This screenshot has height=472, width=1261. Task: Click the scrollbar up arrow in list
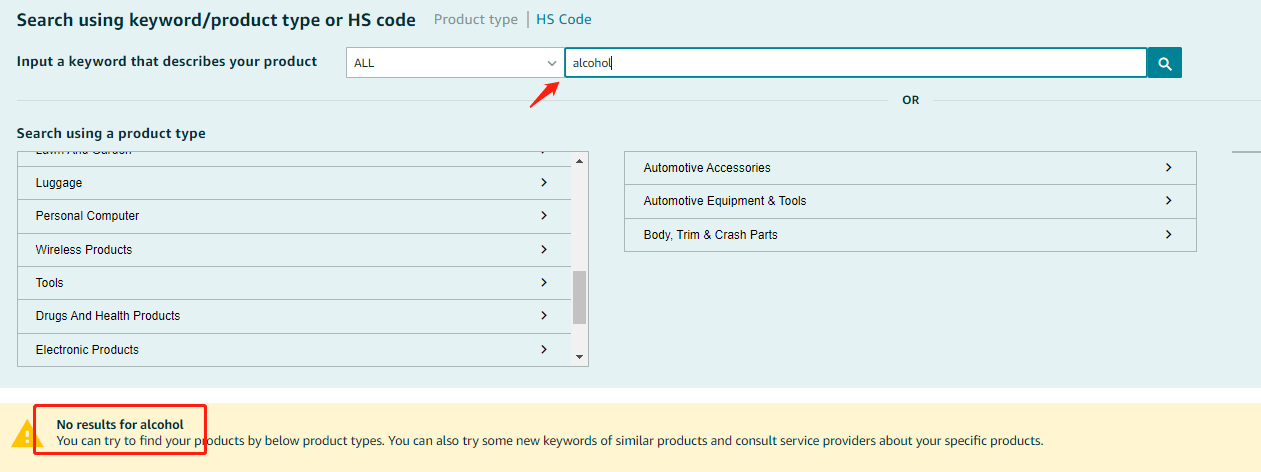click(579, 160)
